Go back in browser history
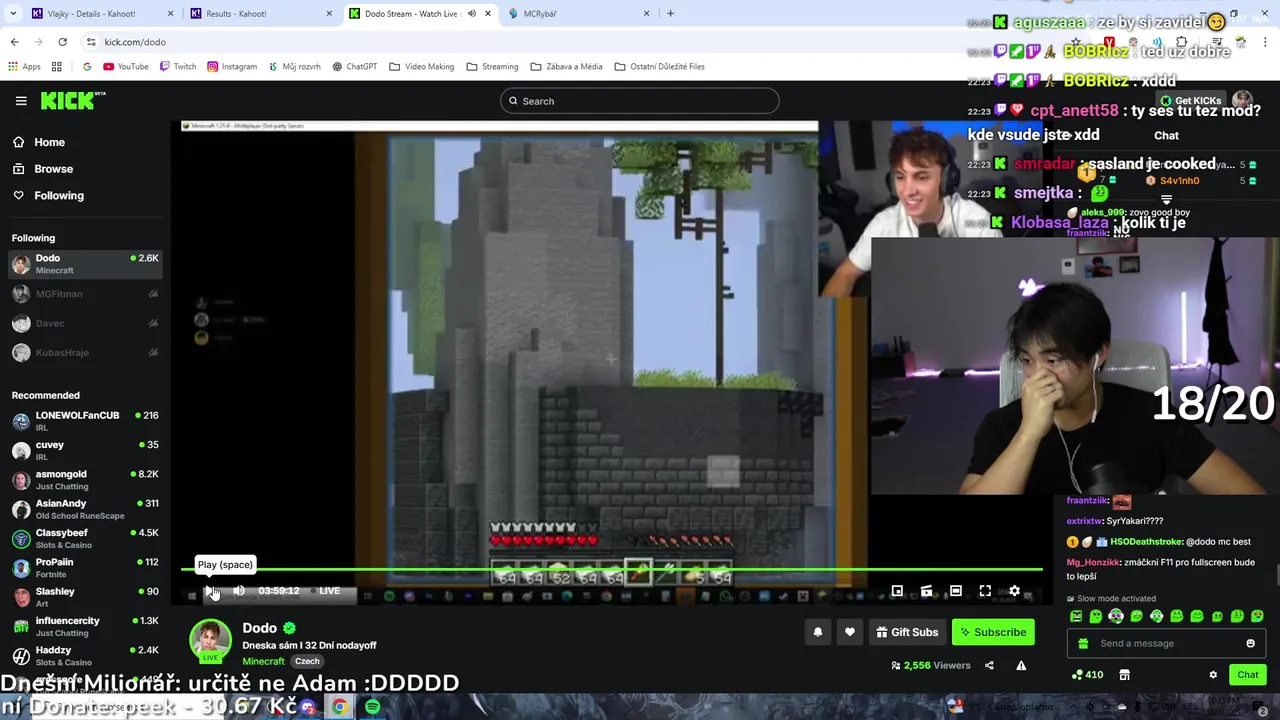 [x=14, y=42]
